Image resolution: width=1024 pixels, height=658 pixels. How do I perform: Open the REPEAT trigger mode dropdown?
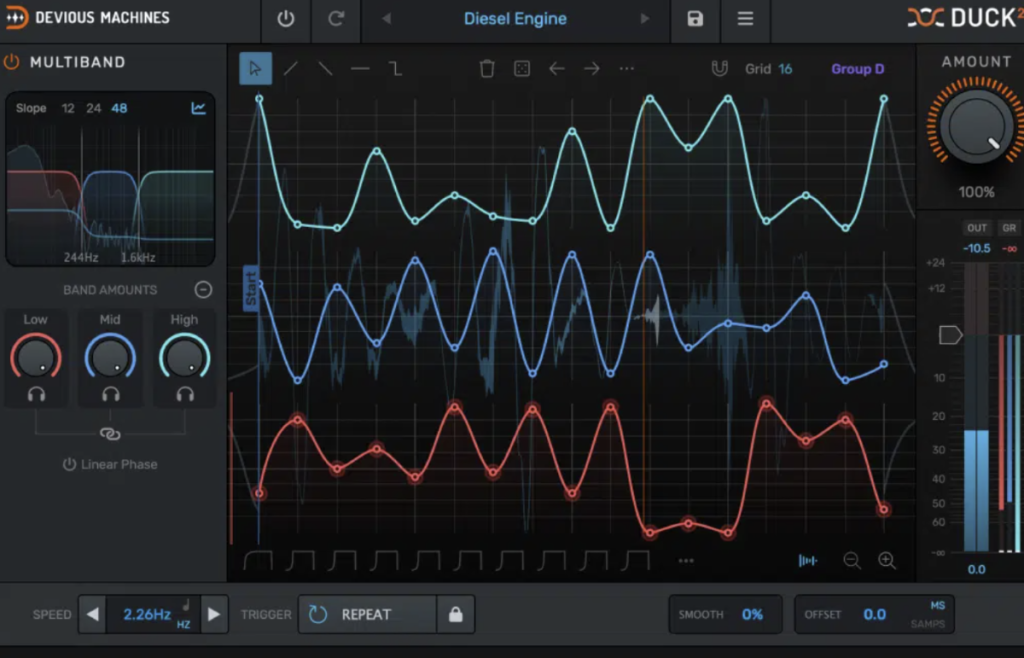pyautogui.click(x=367, y=614)
